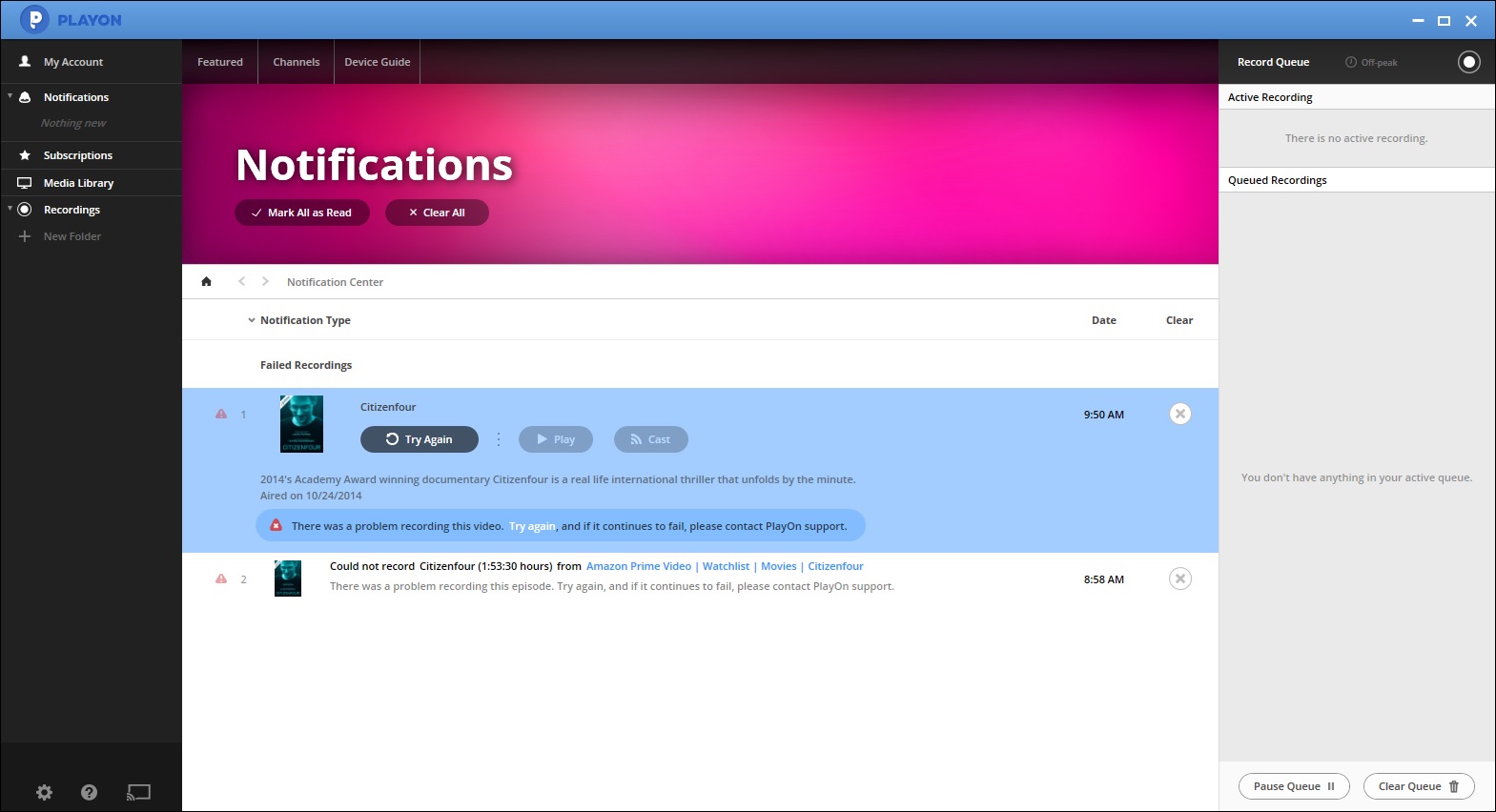This screenshot has width=1496, height=812.
Task: Click the Citizenfour title in row 1
Action: click(388, 407)
